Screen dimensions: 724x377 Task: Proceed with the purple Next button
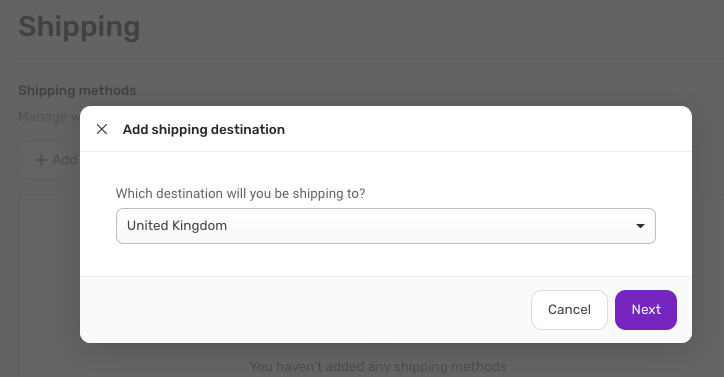click(x=646, y=310)
